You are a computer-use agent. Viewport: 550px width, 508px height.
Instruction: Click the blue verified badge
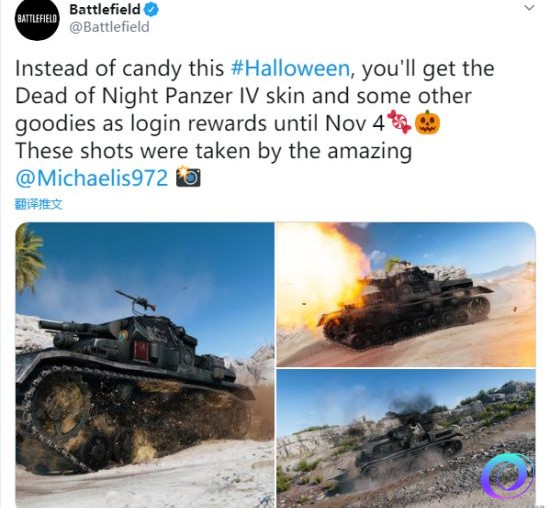[x=152, y=9]
